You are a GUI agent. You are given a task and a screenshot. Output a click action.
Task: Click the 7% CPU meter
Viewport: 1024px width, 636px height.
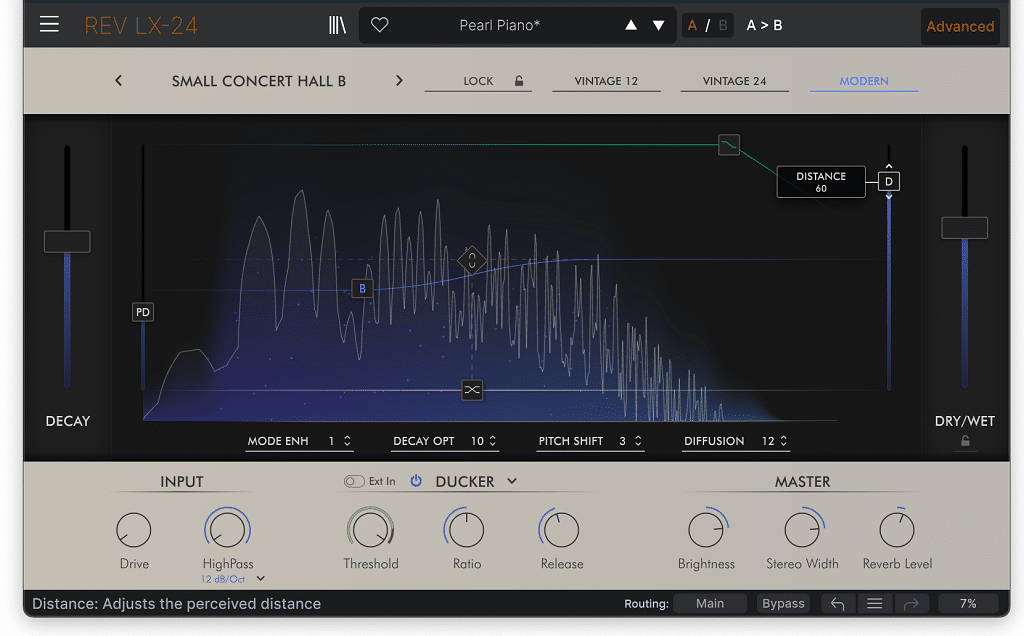point(968,603)
